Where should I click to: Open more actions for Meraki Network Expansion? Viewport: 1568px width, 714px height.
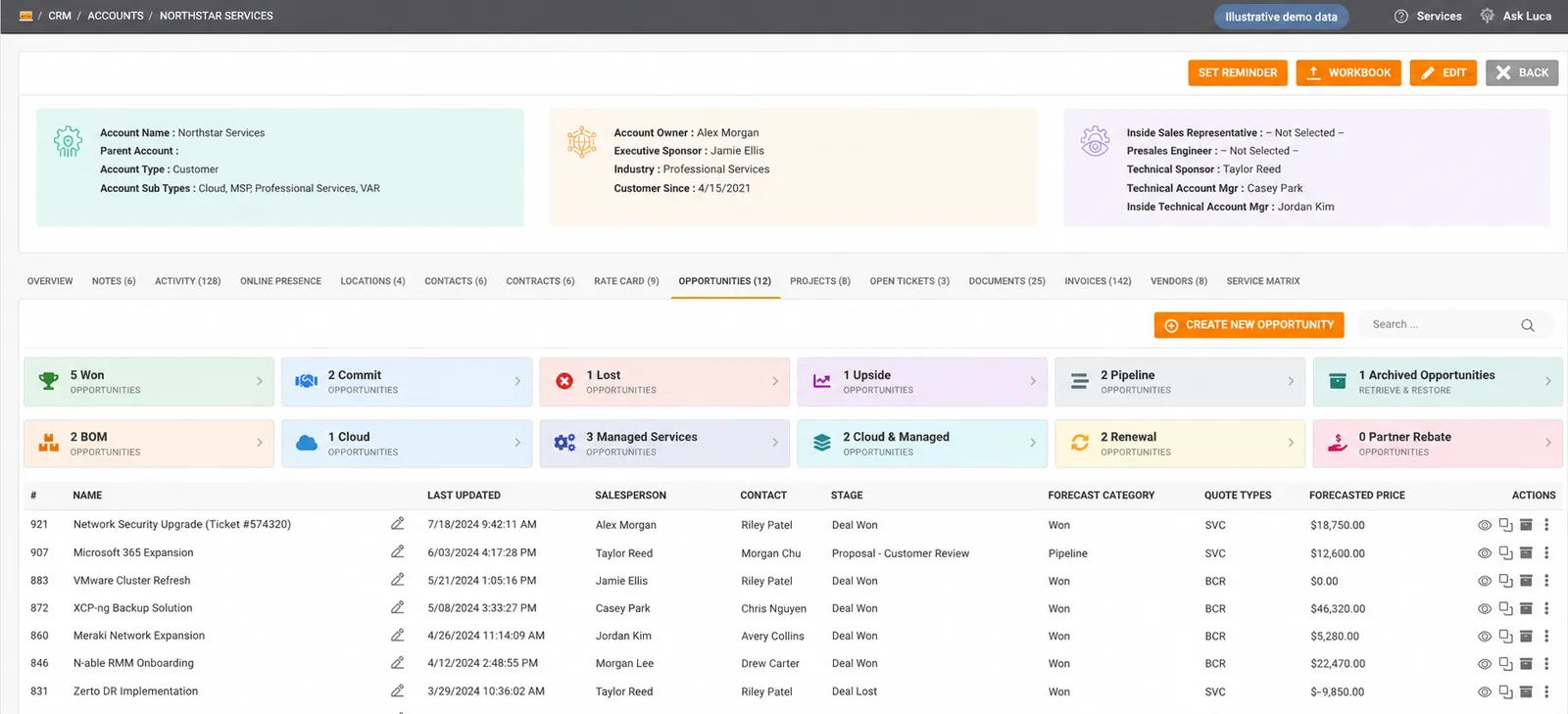[1546, 636]
